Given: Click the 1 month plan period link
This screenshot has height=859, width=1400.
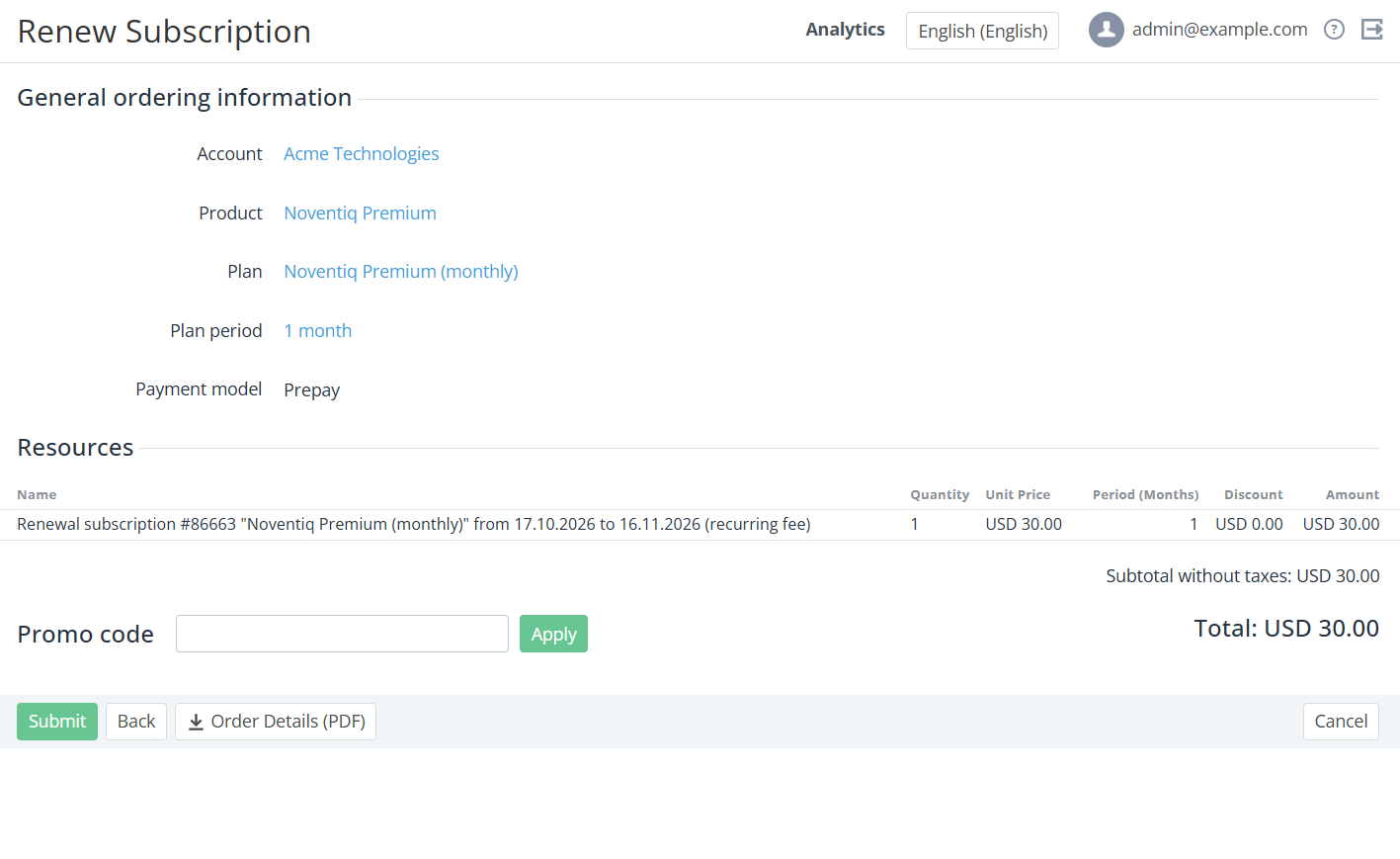Looking at the screenshot, I should (318, 331).
